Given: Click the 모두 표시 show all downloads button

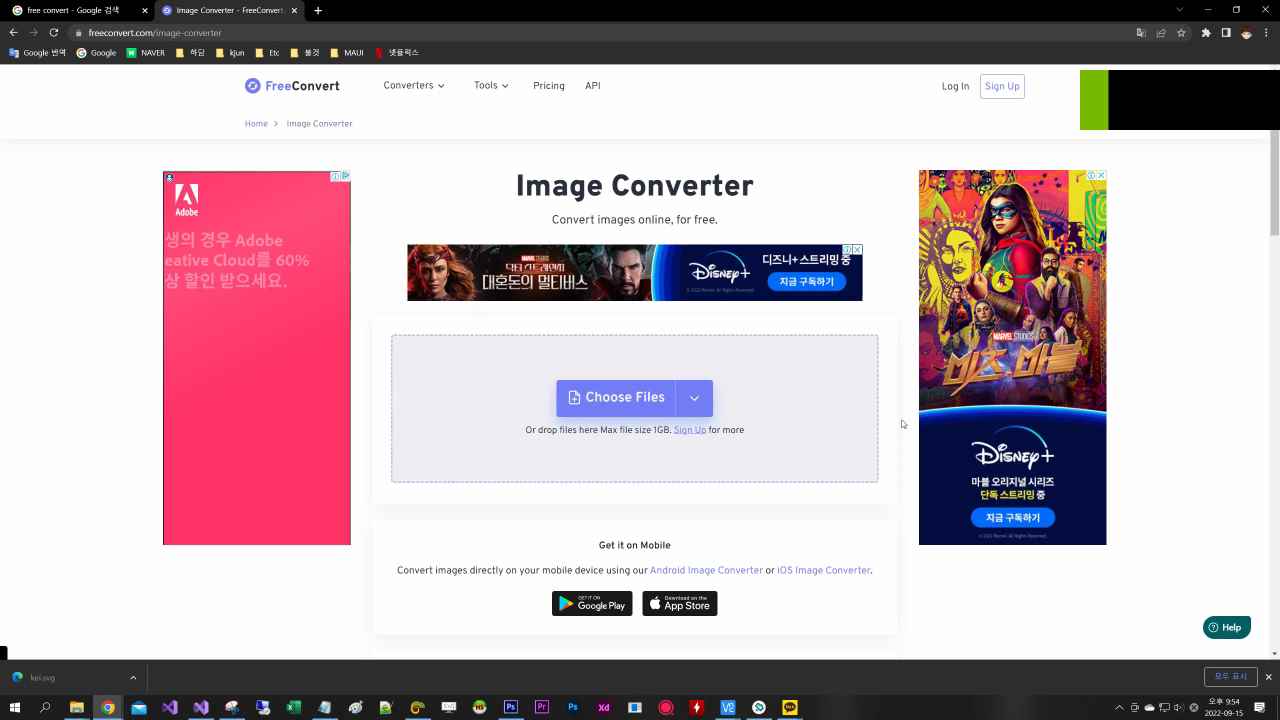Looking at the screenshot, I should [x=1231, y=677].
